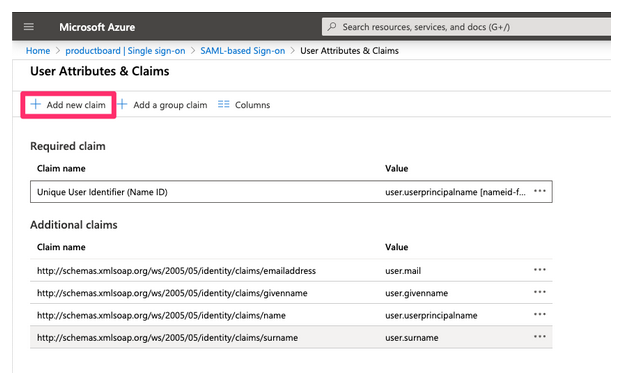Click the Microsoft Azure logo text
The height and width of the screenshot is (373, 636).
(x=97, y=27)
